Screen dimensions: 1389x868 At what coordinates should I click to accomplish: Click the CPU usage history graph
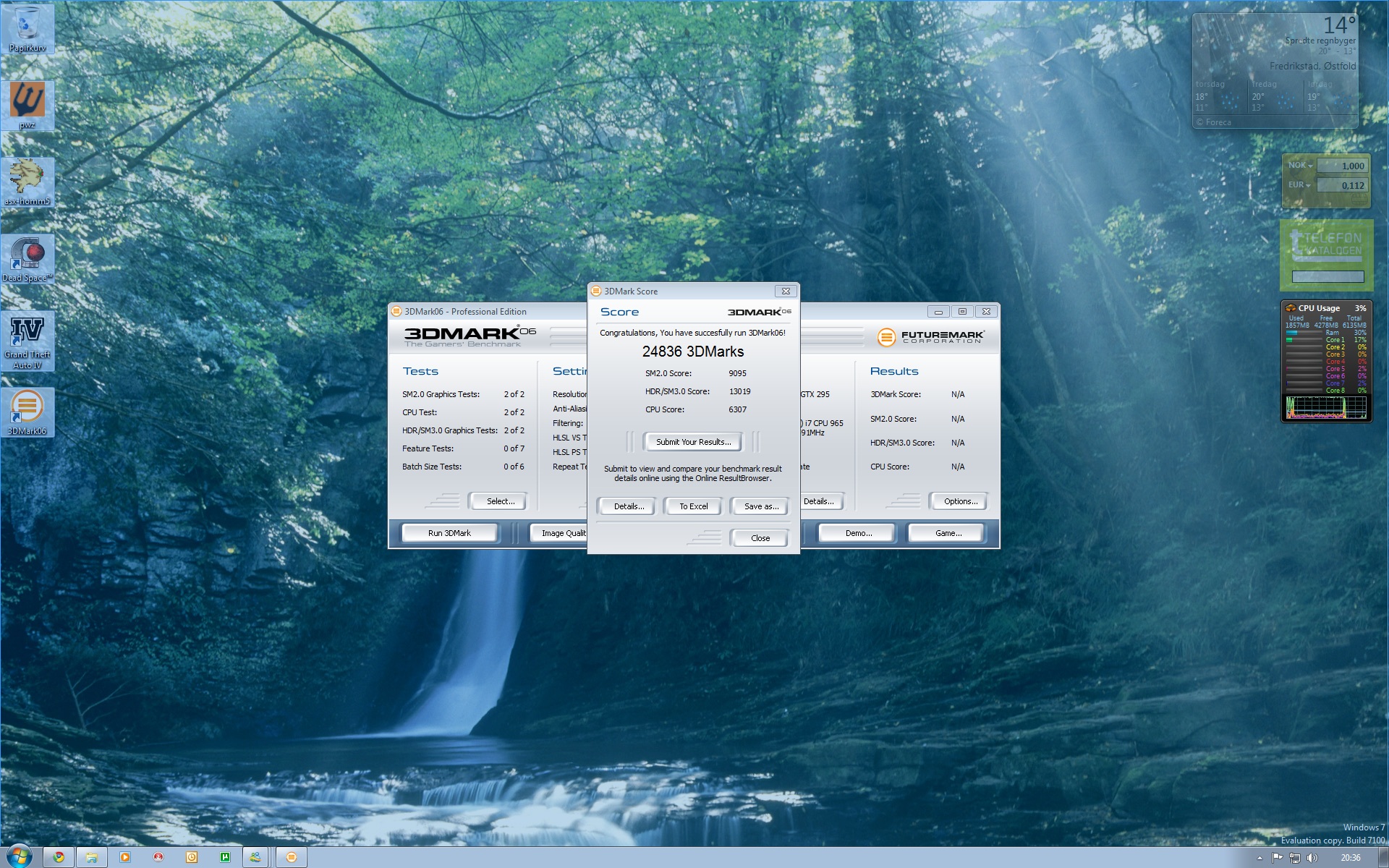pyautogui.click(x=1327, y=407)
